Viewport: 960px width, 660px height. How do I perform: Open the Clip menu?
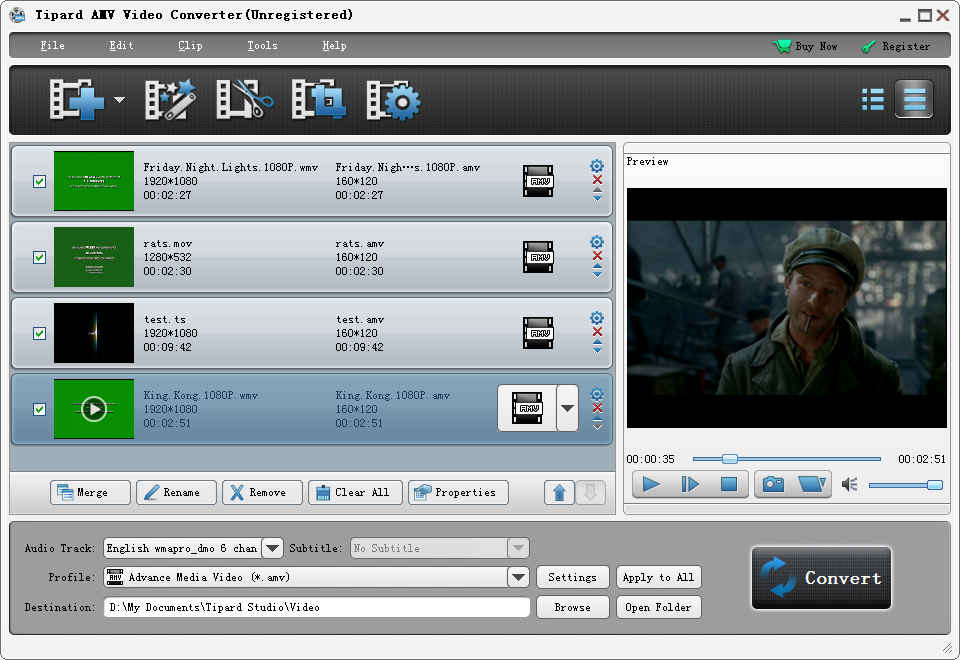click(x=190, y=46)
